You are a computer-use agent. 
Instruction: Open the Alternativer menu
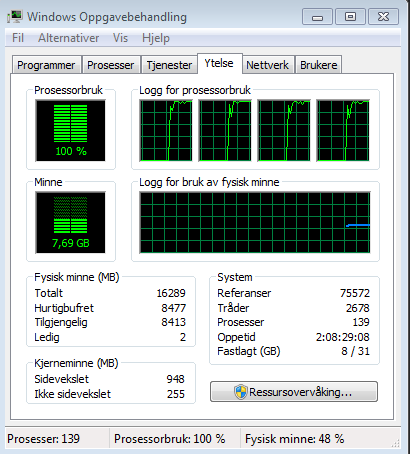(x=68, y=38)
